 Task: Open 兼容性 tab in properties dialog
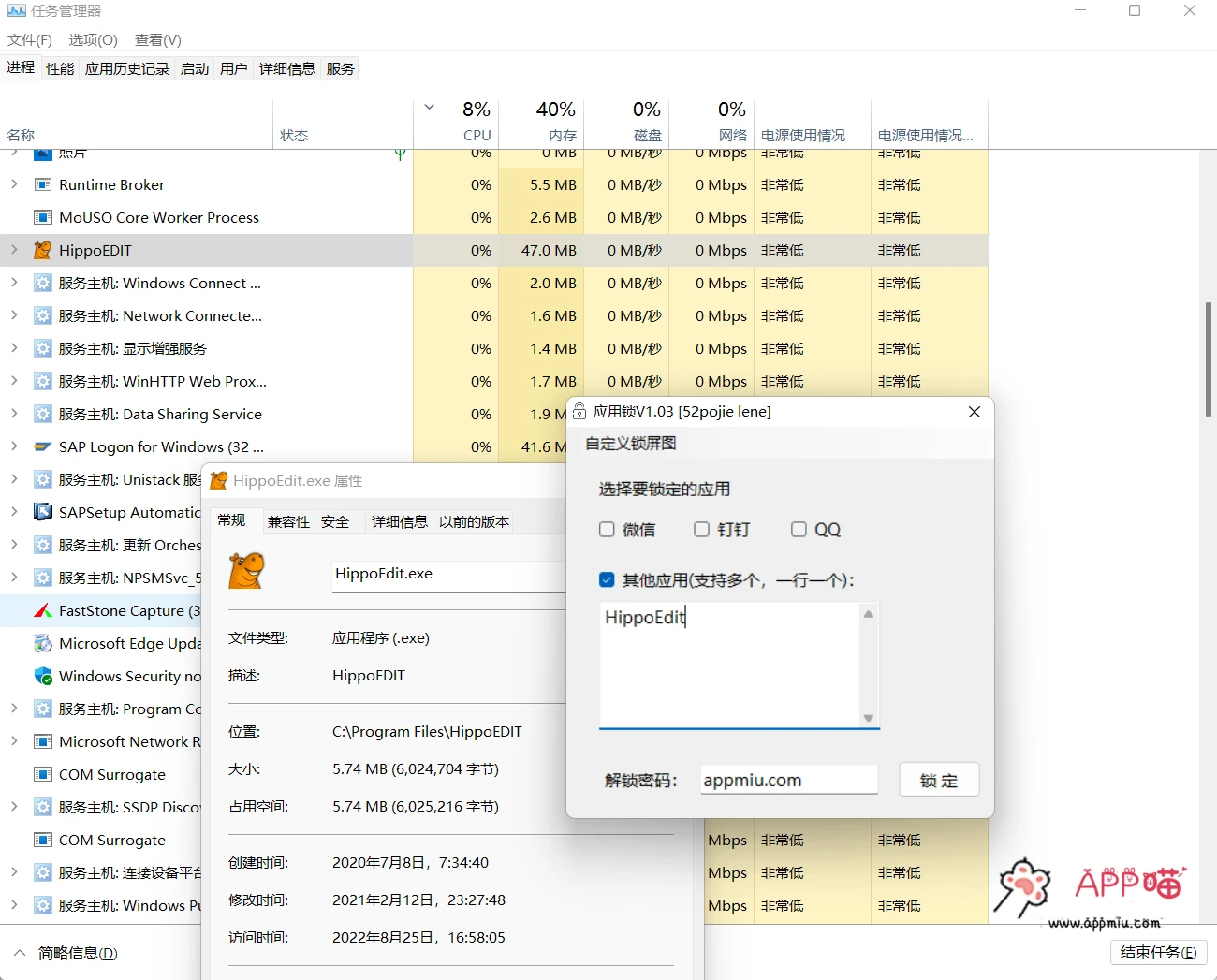[x=288, y=522]
